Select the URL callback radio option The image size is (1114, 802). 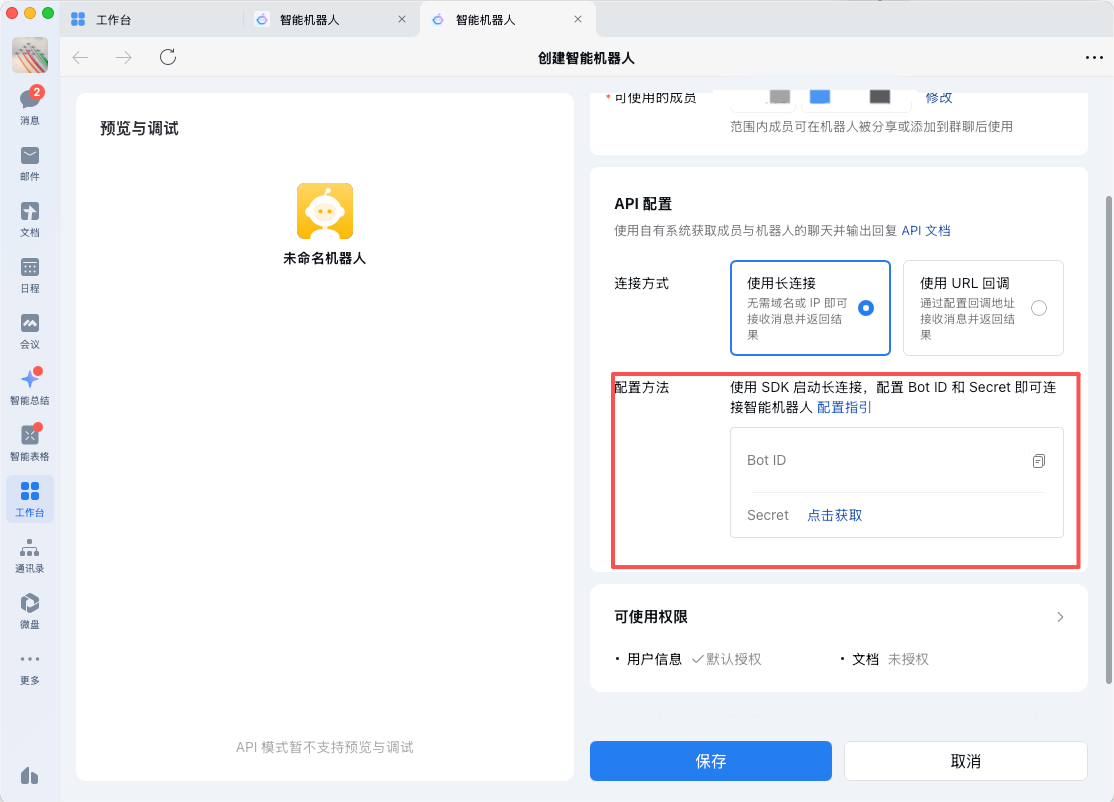coord(1039,308)
